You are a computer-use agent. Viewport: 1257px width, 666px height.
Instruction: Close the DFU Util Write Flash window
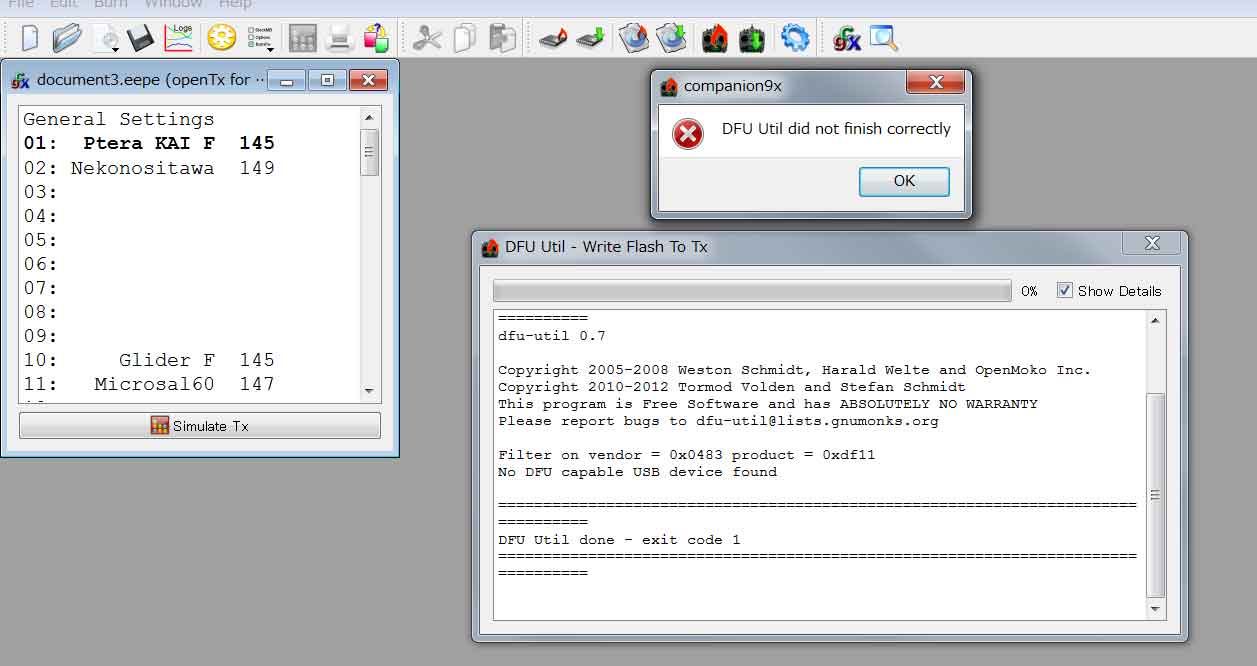pos(1152,243)
